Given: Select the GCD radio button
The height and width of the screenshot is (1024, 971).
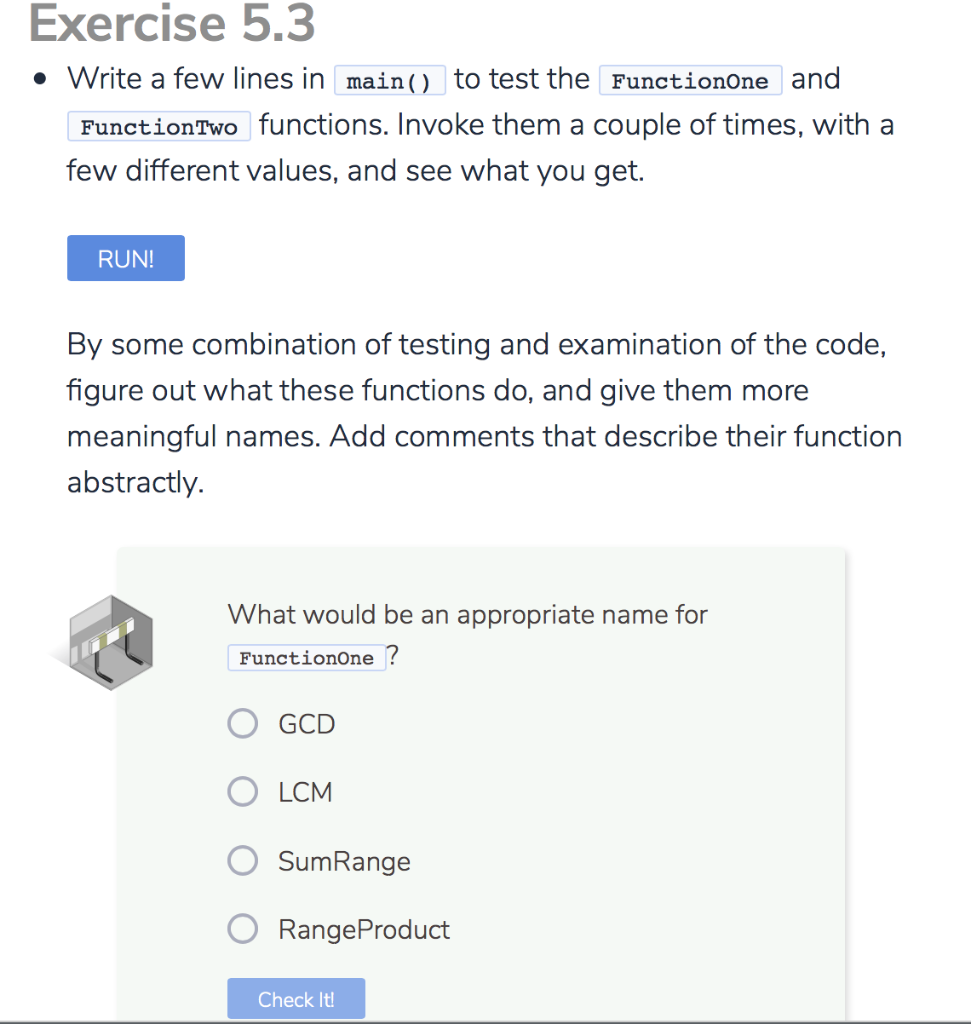Looking at the screenshot, I should [x=242, y=723].
